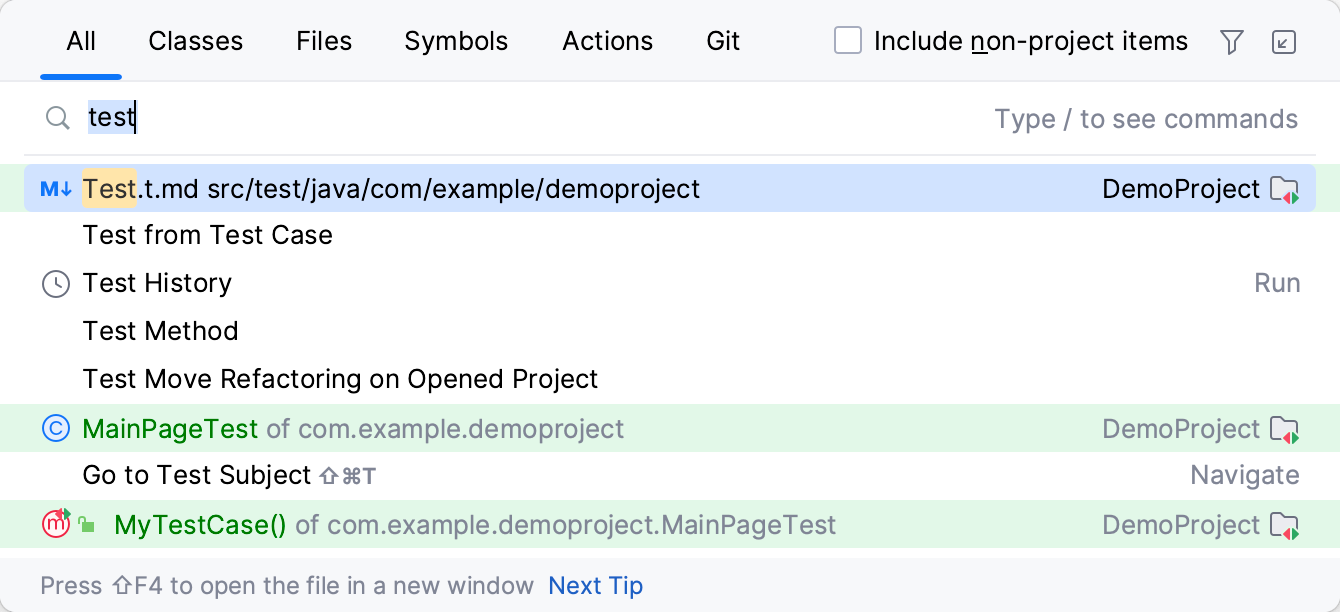Click the method icon beside MyTestCase()

(x=56, y=524)
